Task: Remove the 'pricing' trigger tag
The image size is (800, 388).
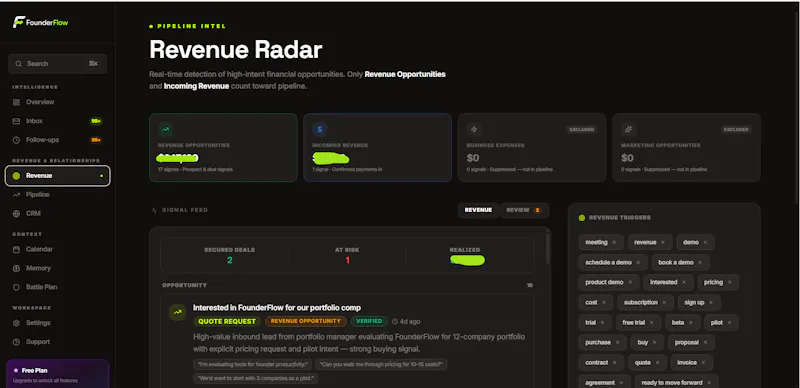Action: pyautogui.click(x=730, y=282)
